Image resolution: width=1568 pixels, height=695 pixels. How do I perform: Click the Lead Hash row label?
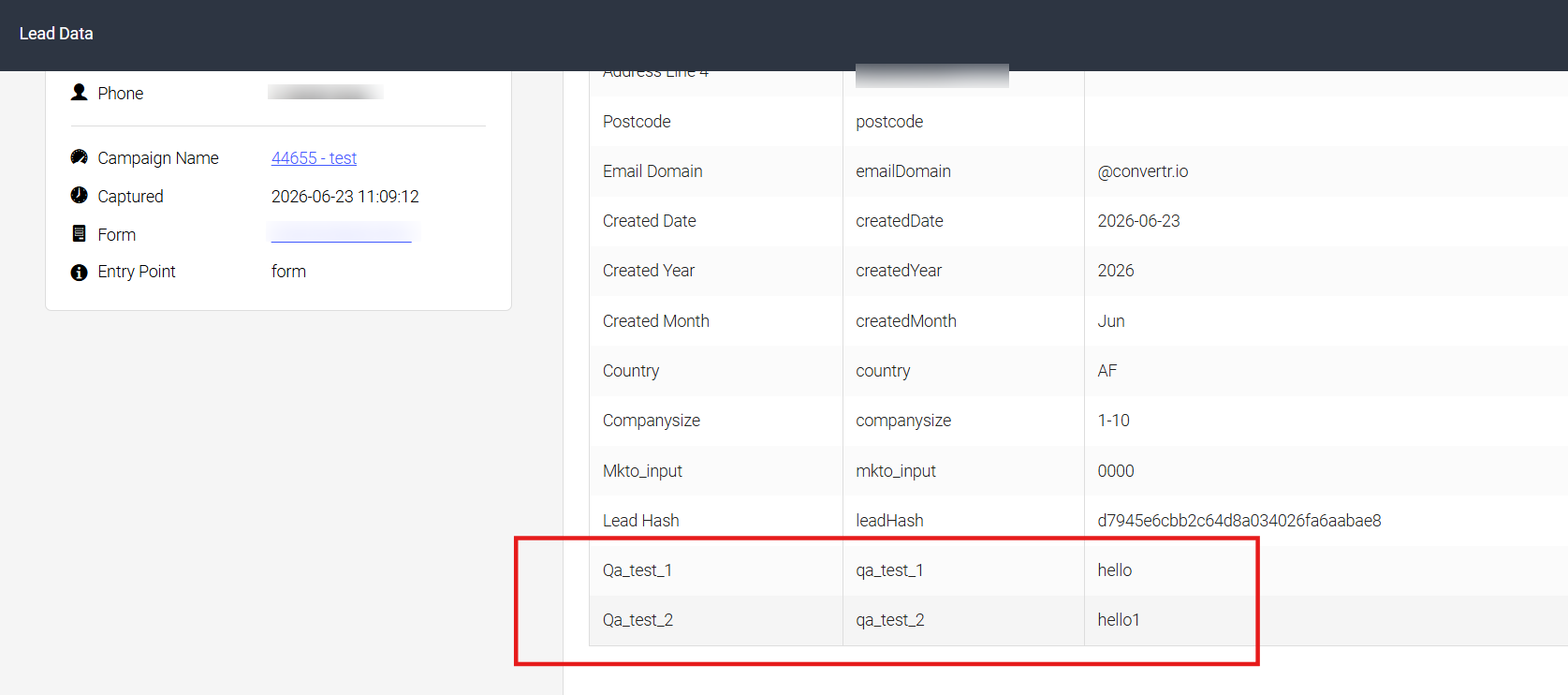(641, 521)
